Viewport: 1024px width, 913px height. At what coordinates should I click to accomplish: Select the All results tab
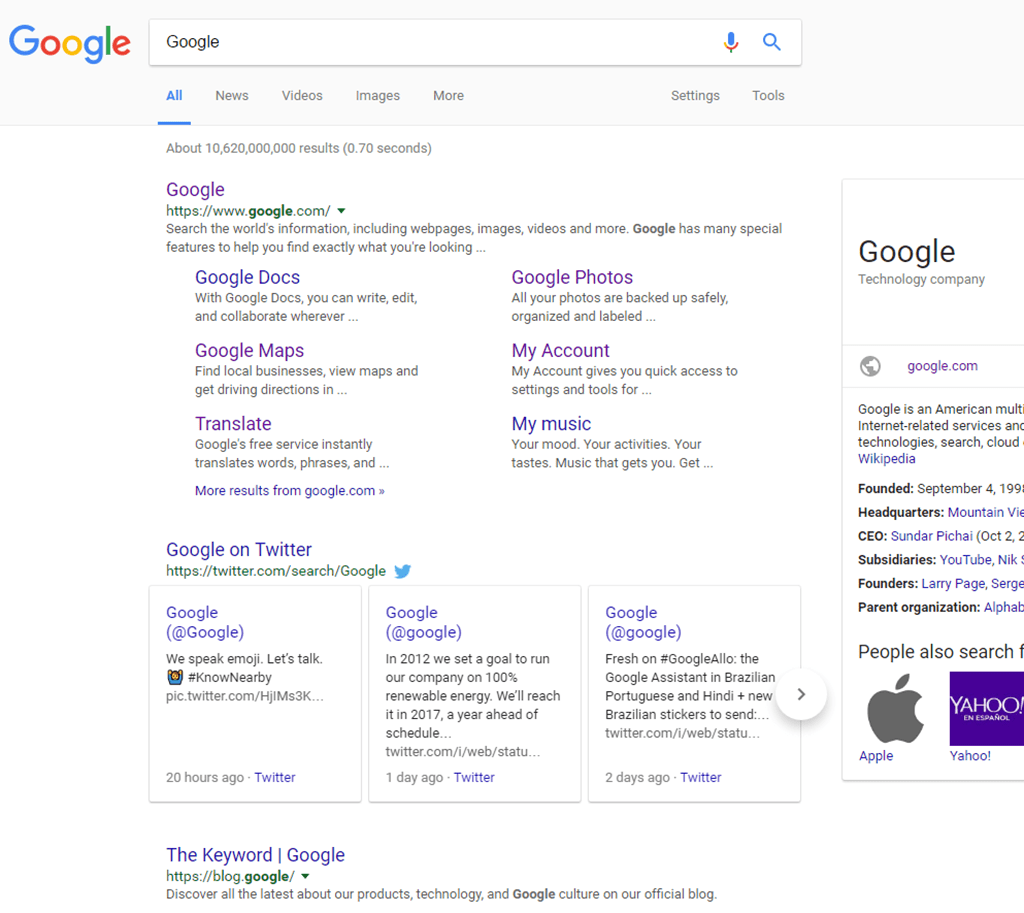(174, 95)
